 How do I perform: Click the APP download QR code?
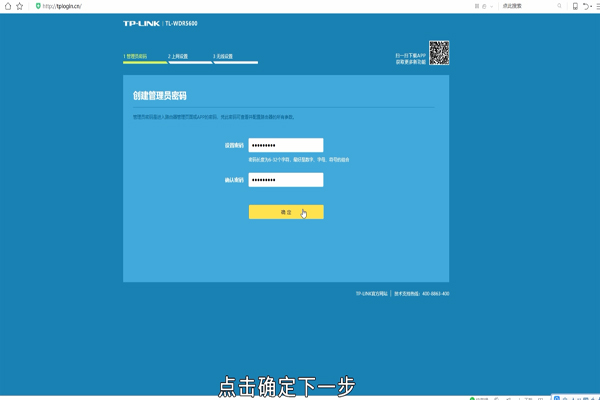tap(439, 53)
